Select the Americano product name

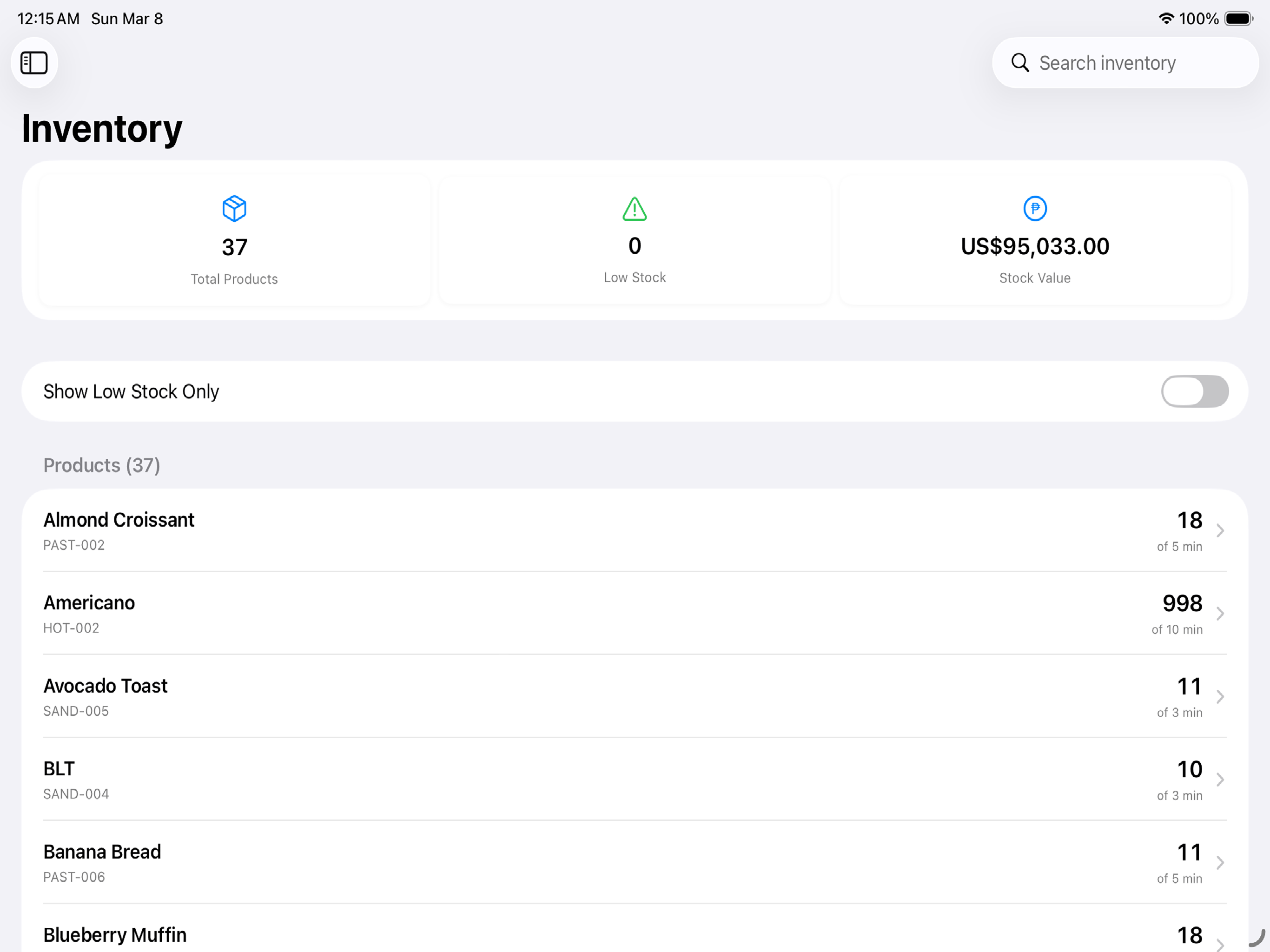coord(89,602)
